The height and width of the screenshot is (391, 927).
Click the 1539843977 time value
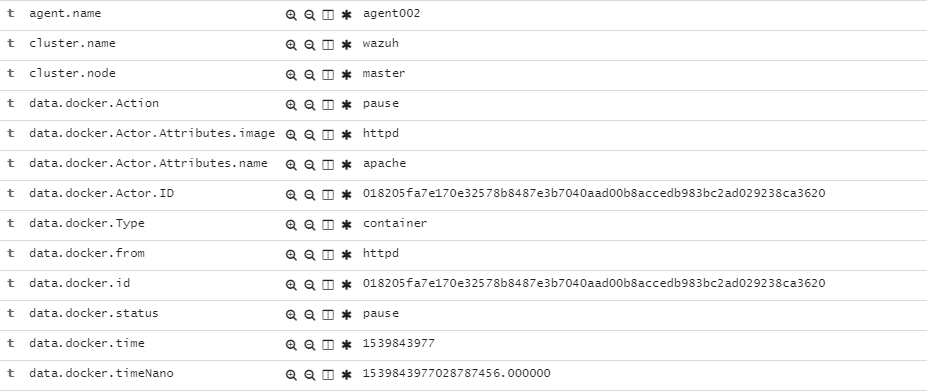coord(398,343)
